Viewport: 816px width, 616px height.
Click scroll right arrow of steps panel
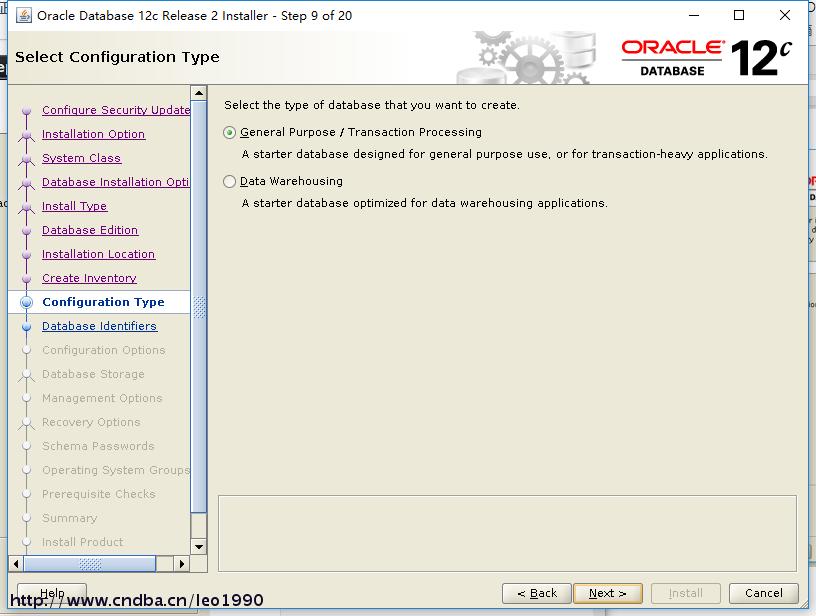(182, 563)
